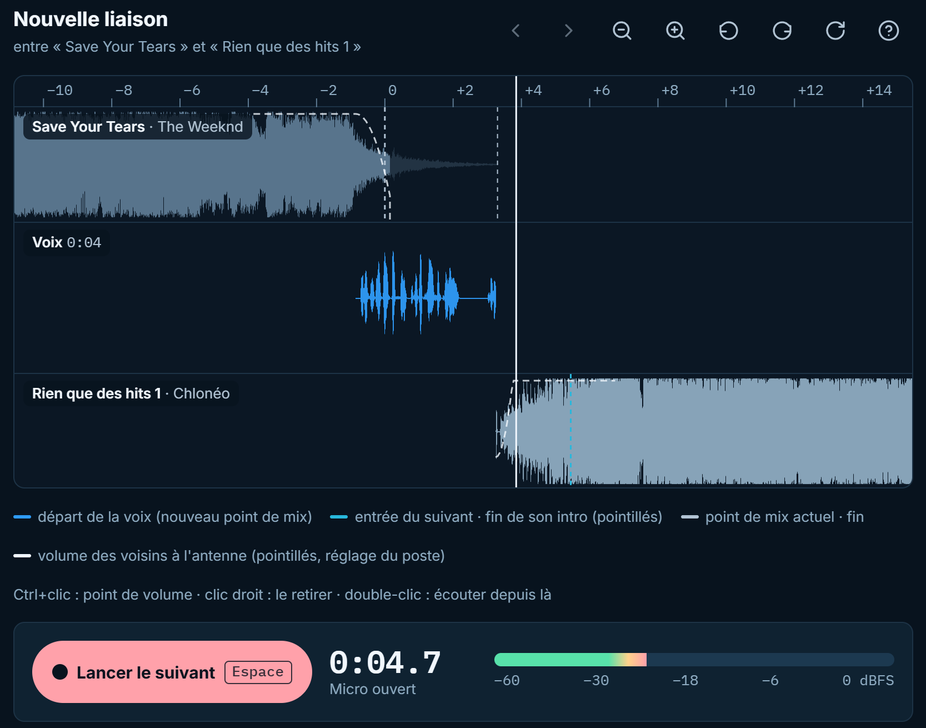Click the legend entry point de mix actuel

pos(772,517)
